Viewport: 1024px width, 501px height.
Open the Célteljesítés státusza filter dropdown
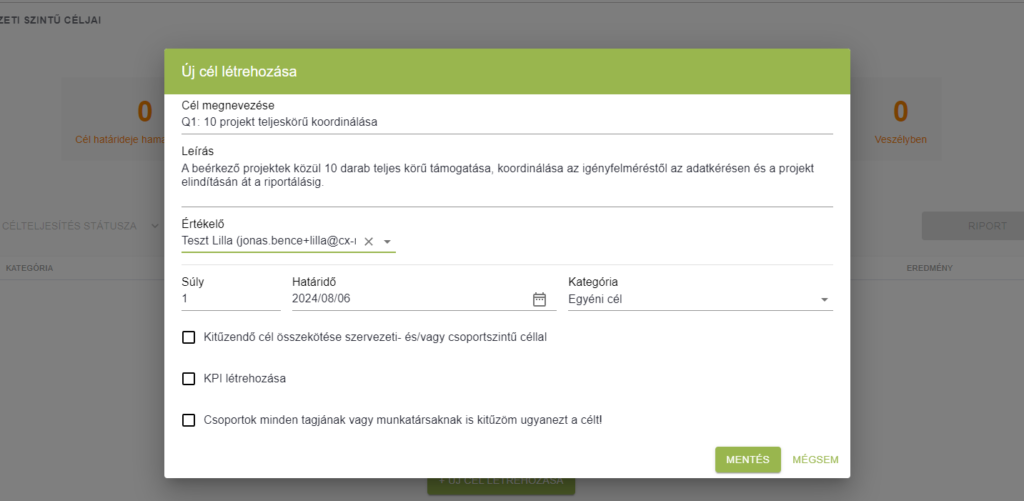[81, 226]
